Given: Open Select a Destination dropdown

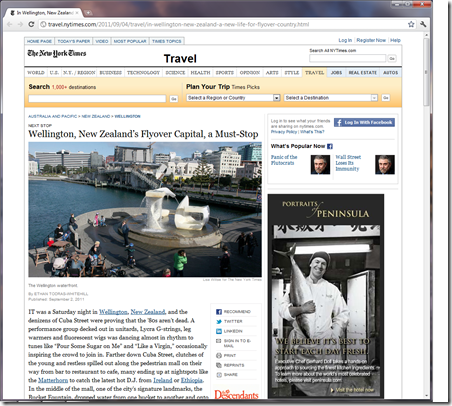Looking at the screenshot, I should (x=331, y=98).
